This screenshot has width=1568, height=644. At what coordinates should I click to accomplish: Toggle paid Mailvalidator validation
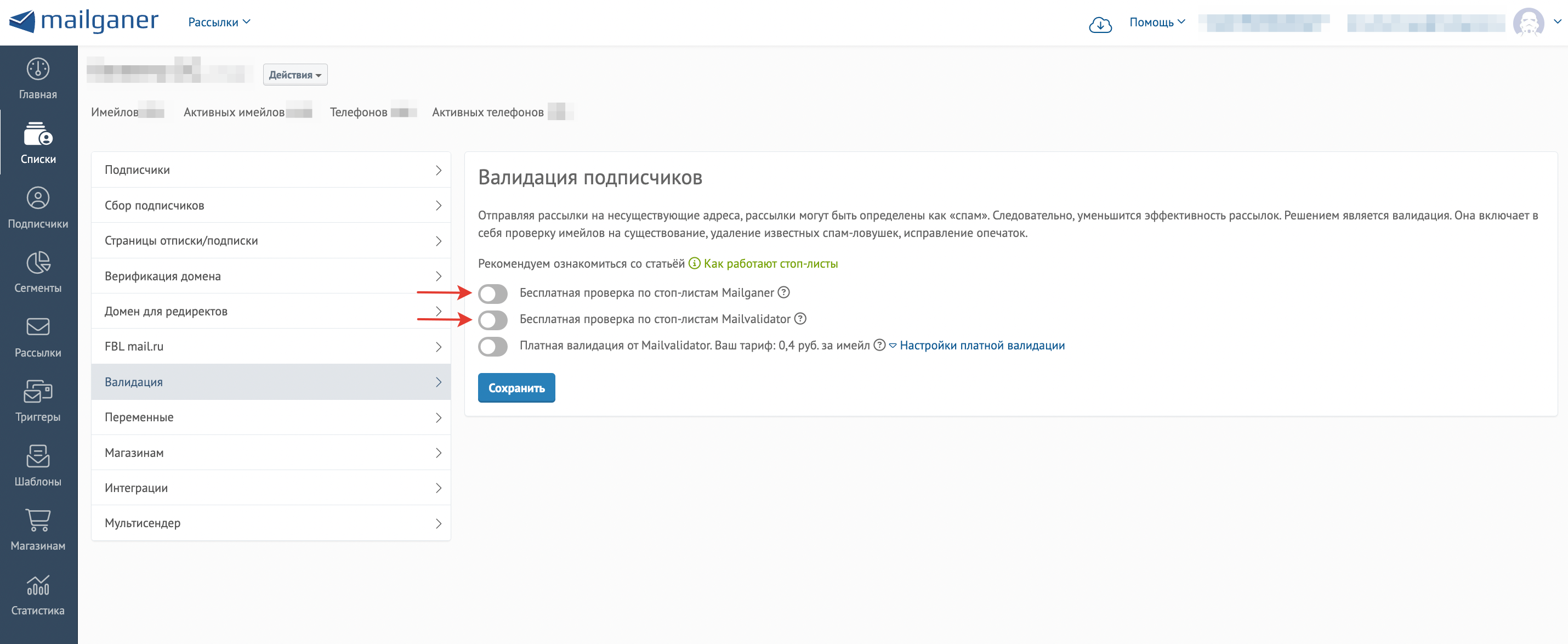pos(492,346)
